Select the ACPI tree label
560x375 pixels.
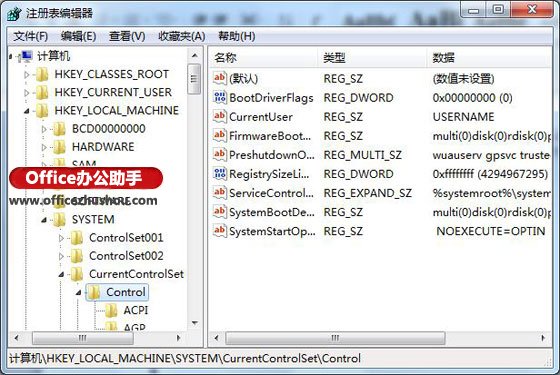click(135, 311)
